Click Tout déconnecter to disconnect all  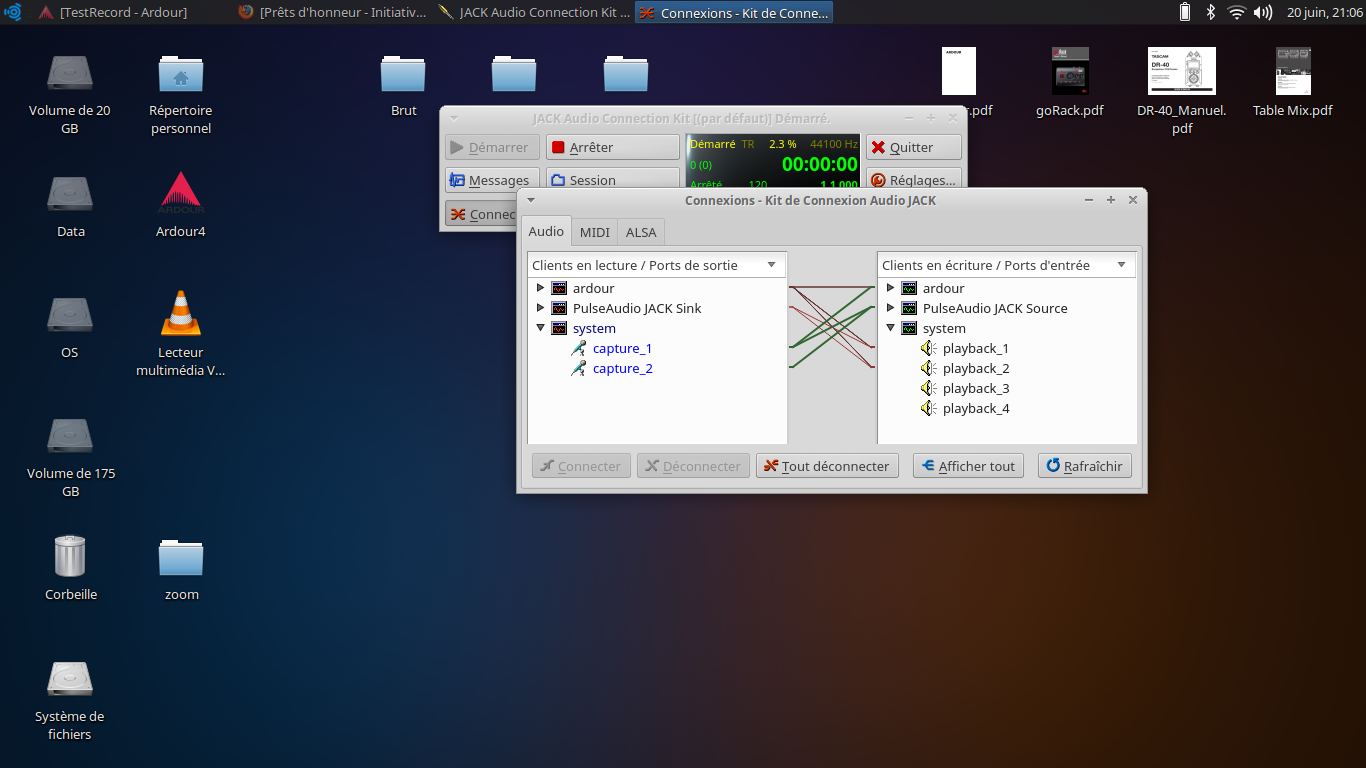827,466
